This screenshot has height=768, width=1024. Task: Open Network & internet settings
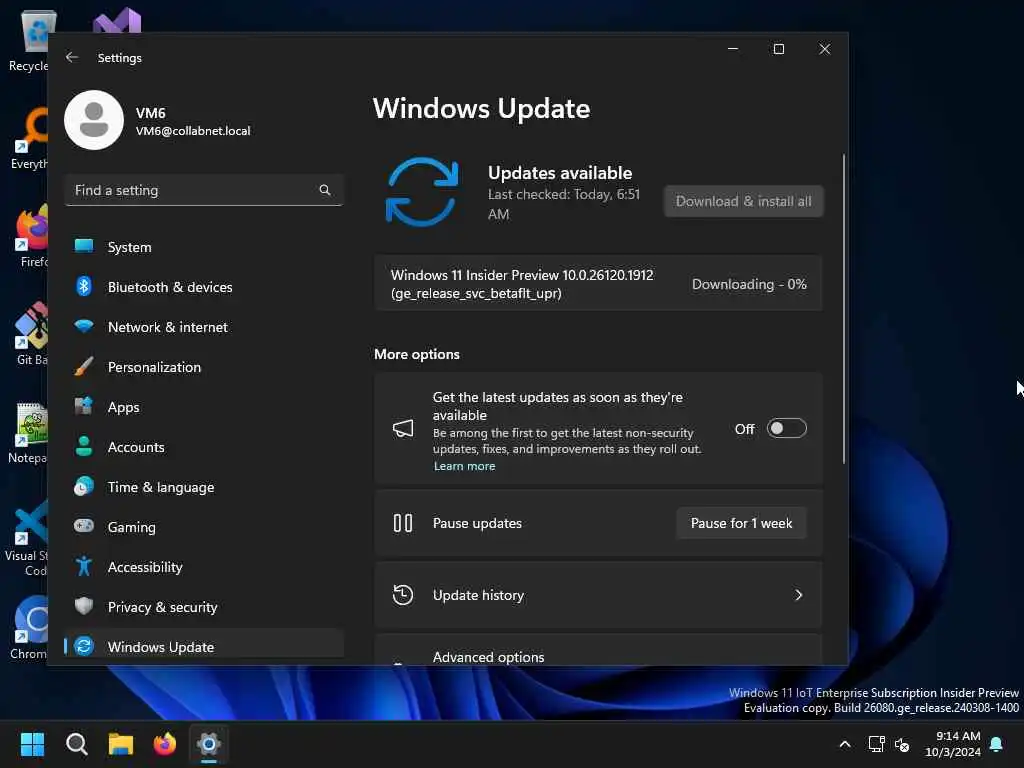coord(204,327)
